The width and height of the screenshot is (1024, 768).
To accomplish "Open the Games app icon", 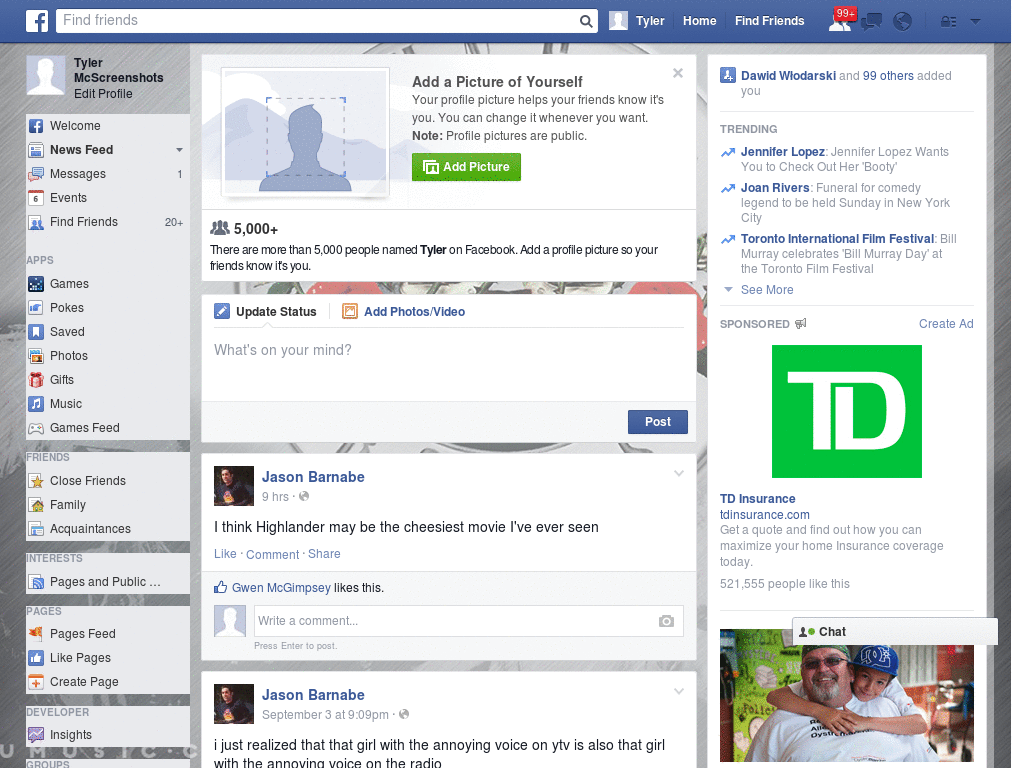I will pyautogui.click(x=36, y=284).
